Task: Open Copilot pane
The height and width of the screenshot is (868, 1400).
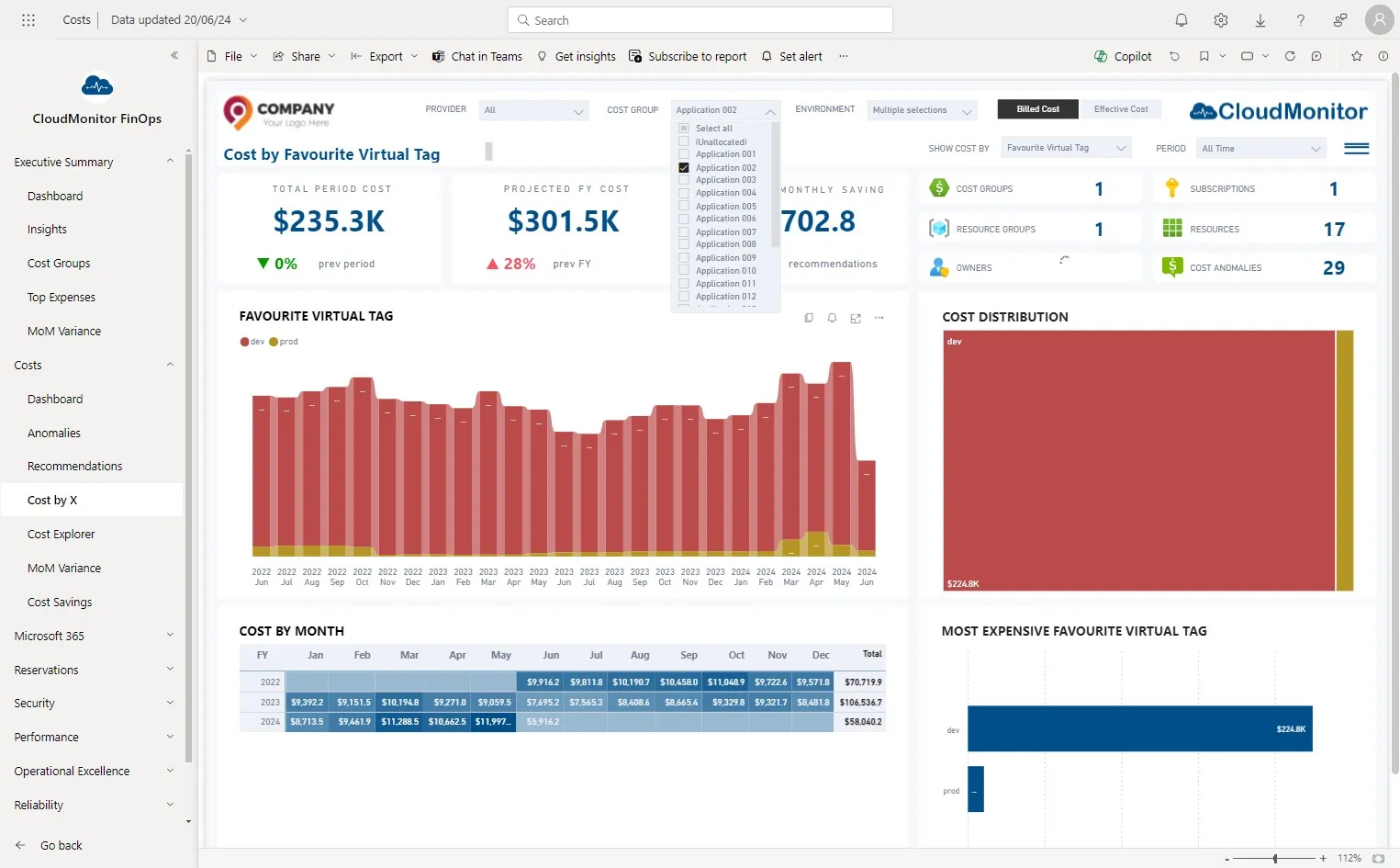Action: tap(1123, 56)
